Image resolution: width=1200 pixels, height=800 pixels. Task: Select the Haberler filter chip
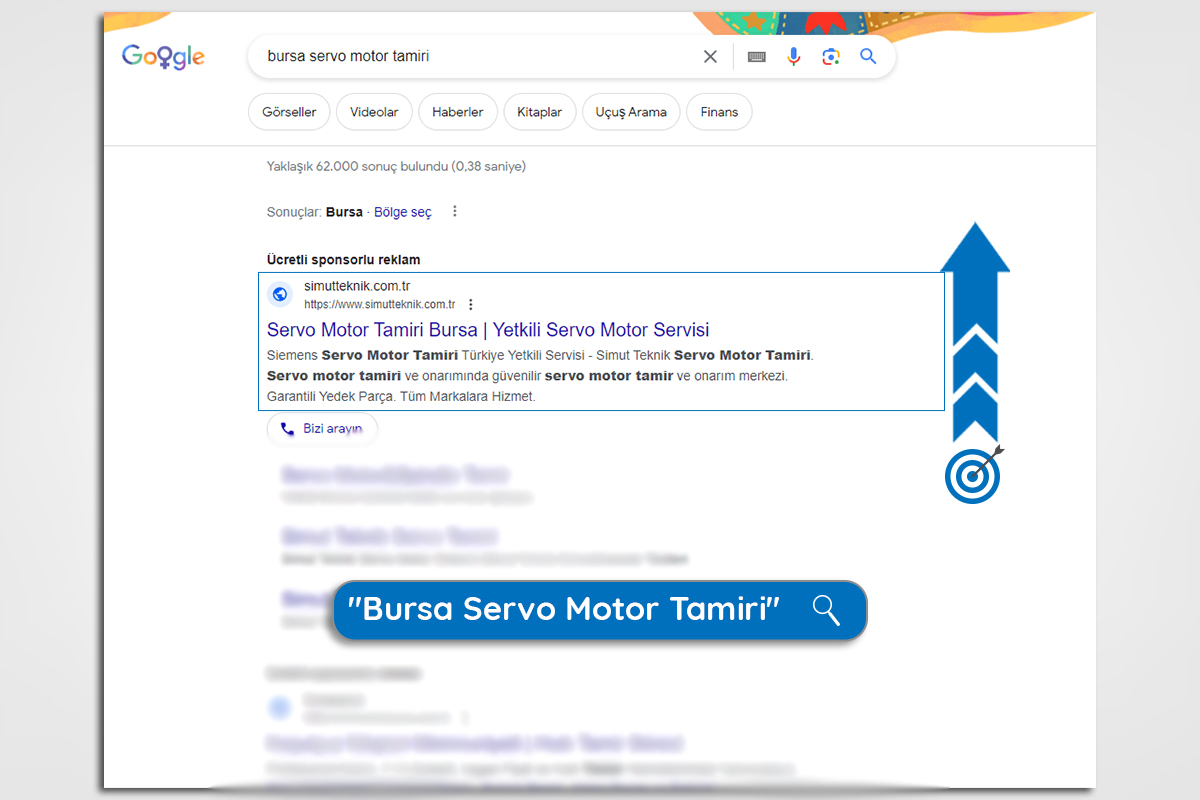tap(458, 112)
